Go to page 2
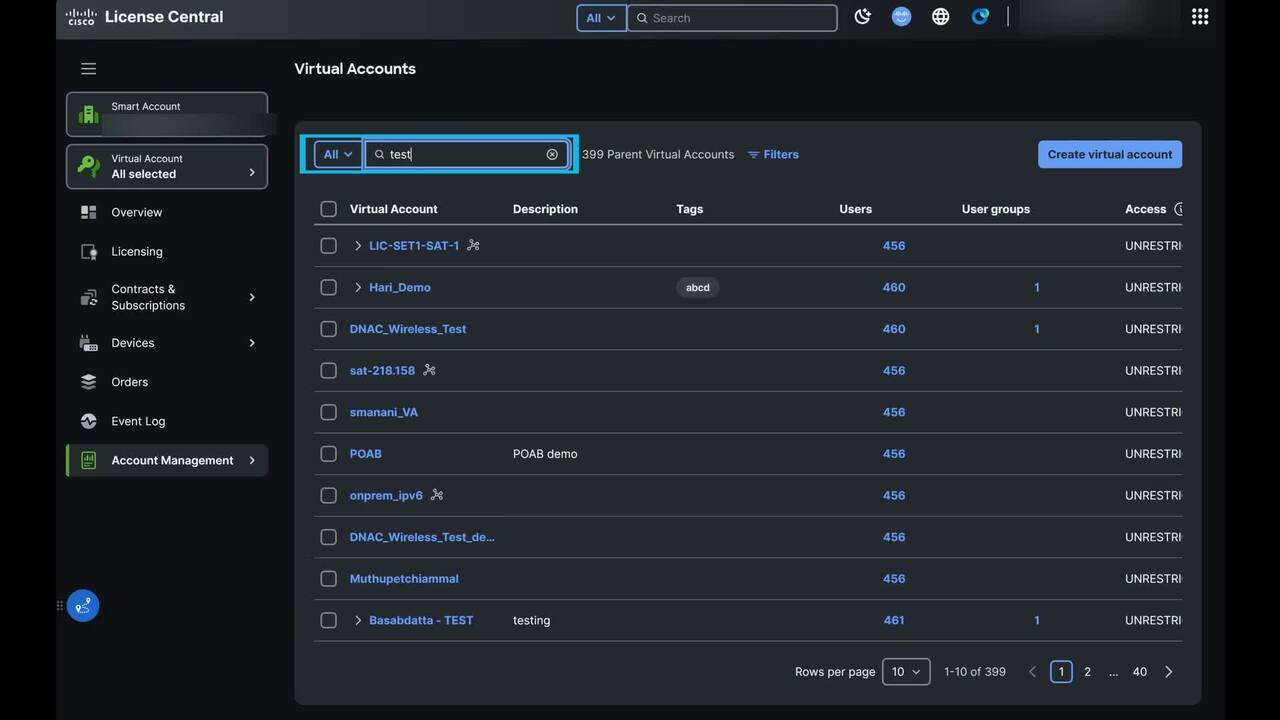 (1087, 672)
